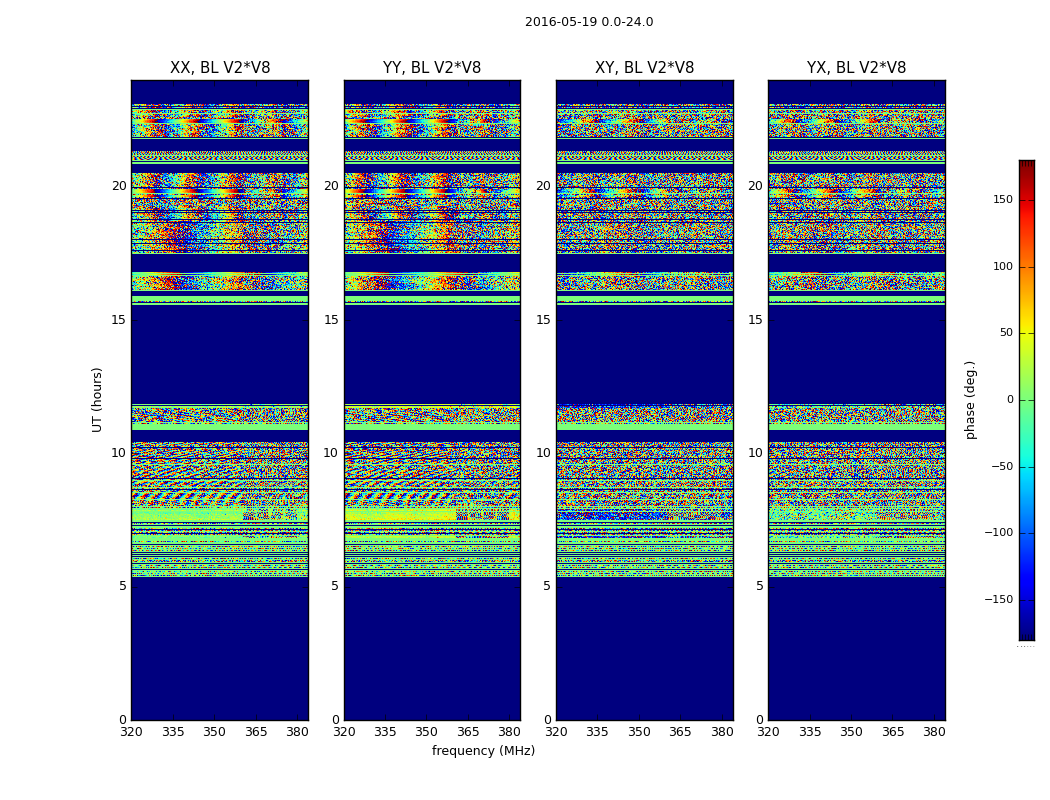Viewport: 1050px width, 800px height.
Task: Click the "350" frequency tick under YY panel
Action: pos(427,732)
